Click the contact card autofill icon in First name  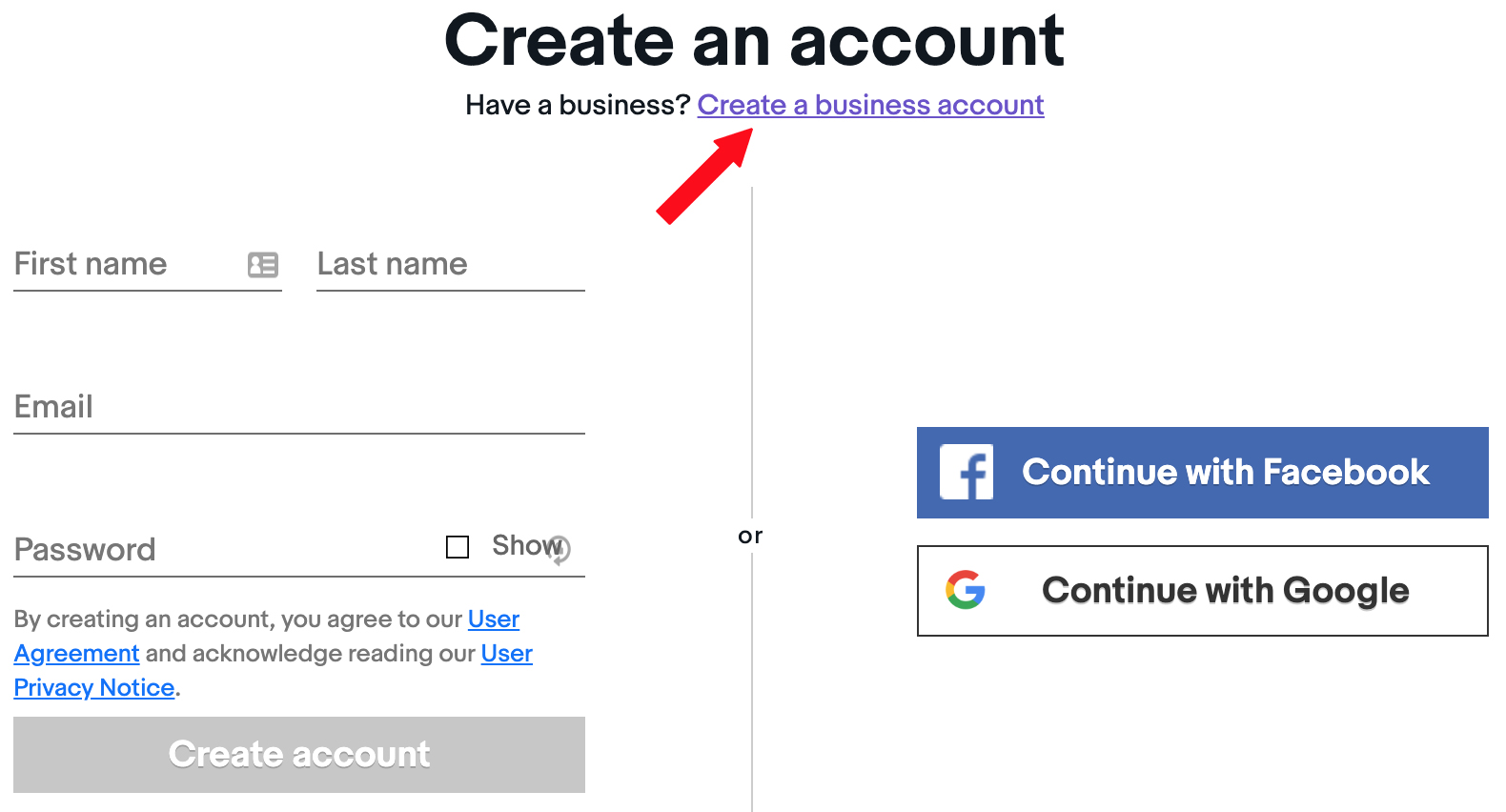tap(263, 264)
